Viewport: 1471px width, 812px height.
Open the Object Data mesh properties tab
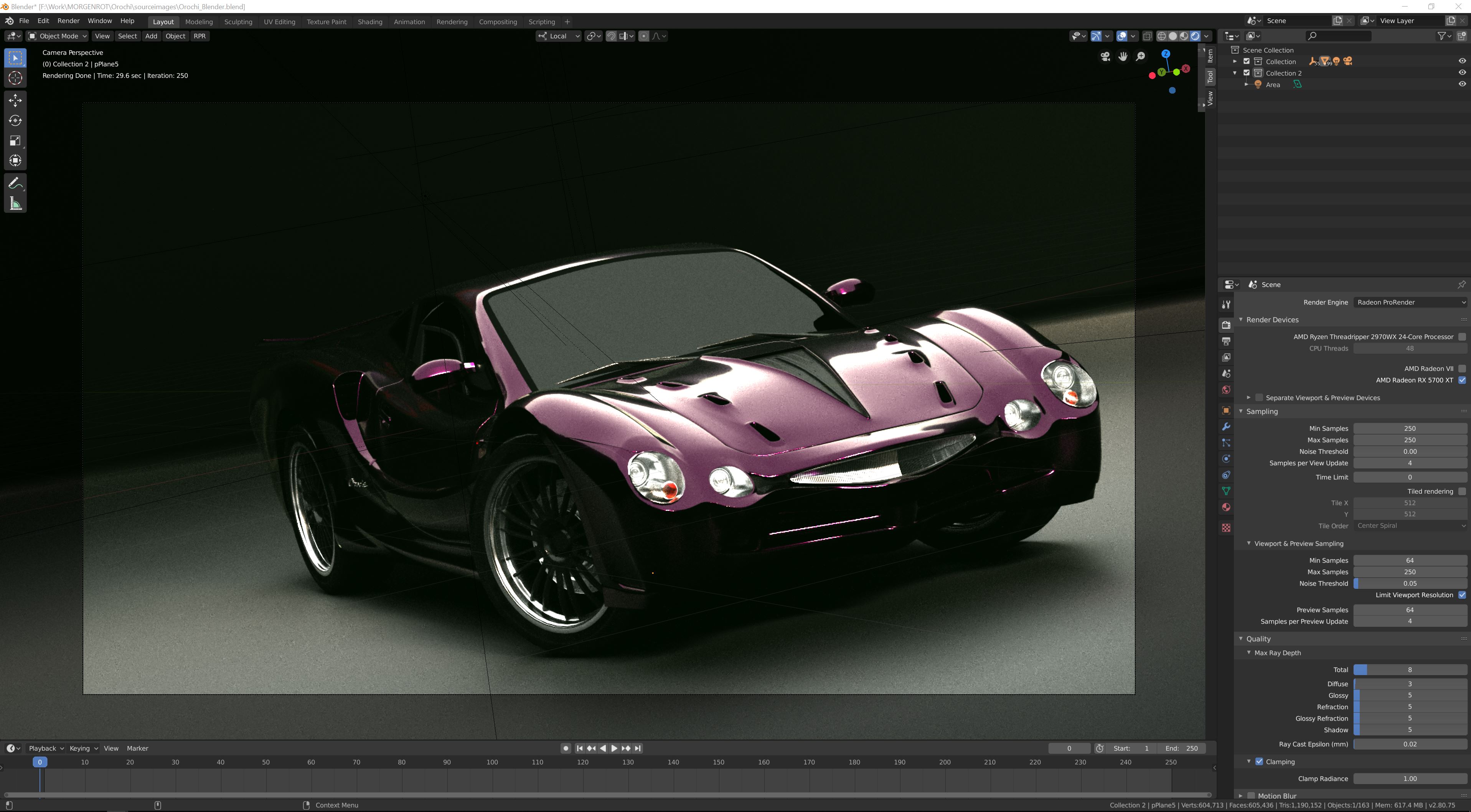pyautogui.click(x=1226, y=491)
